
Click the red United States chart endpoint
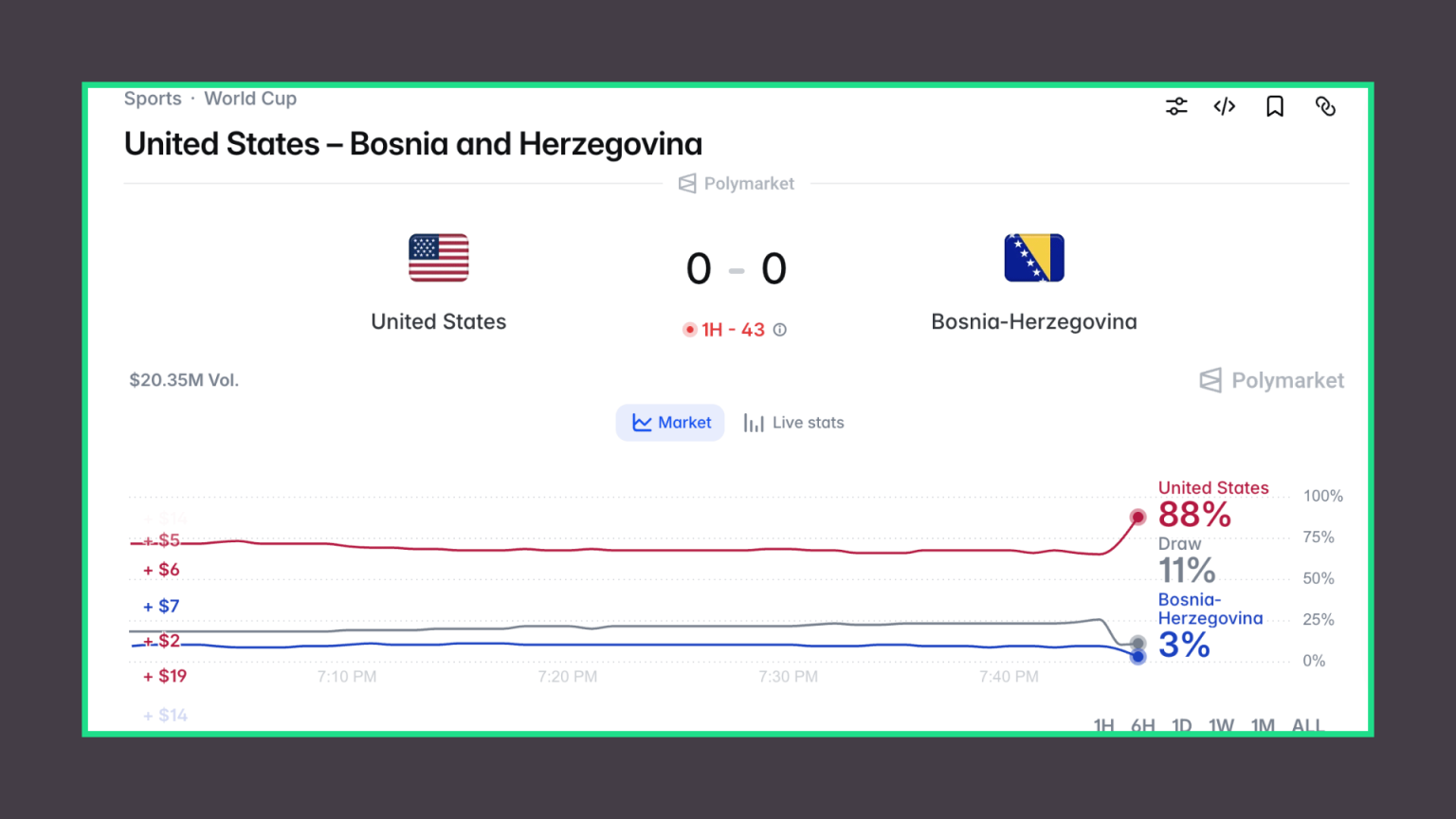coord(1137,517)
